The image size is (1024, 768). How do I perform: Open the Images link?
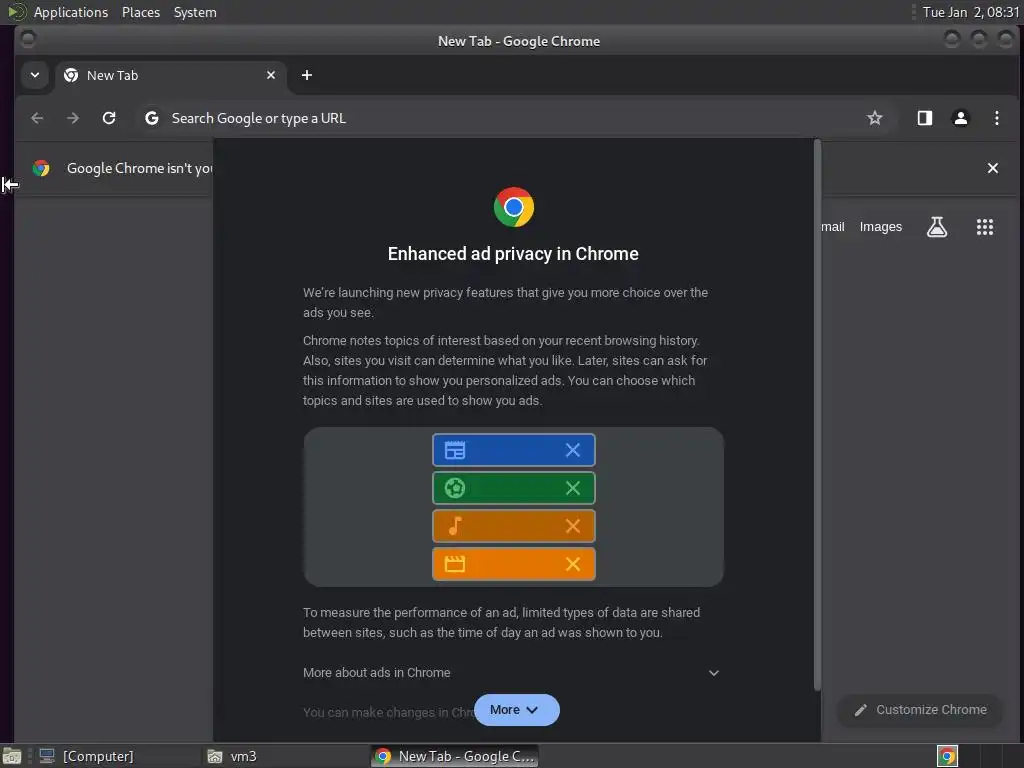880,227
